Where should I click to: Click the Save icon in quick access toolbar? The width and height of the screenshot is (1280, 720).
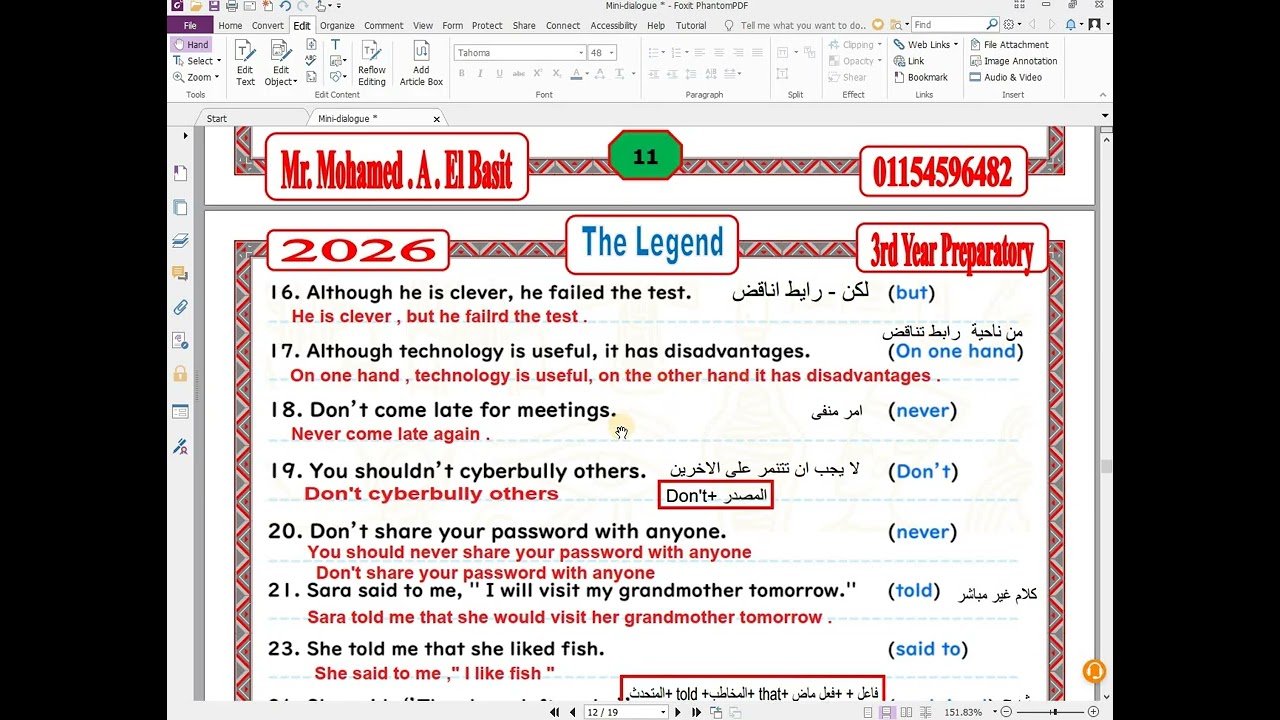click(215, 6)
